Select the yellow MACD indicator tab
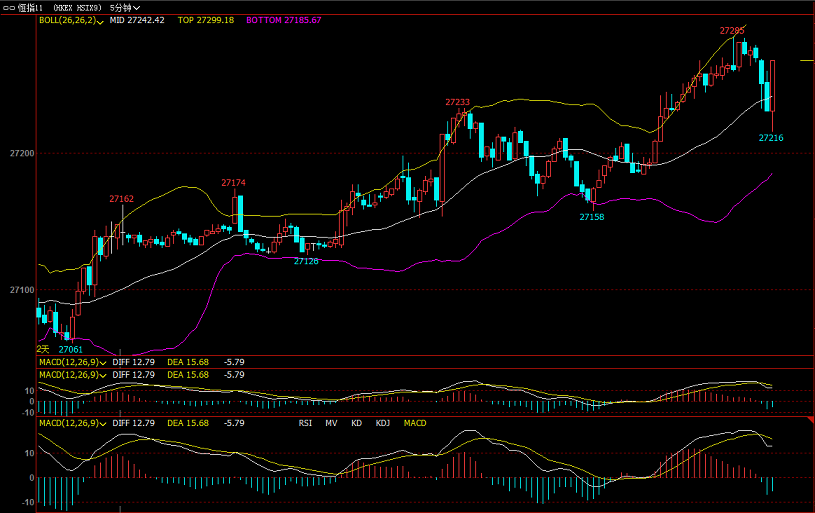815x513 pixels. [x=414, y=423]
